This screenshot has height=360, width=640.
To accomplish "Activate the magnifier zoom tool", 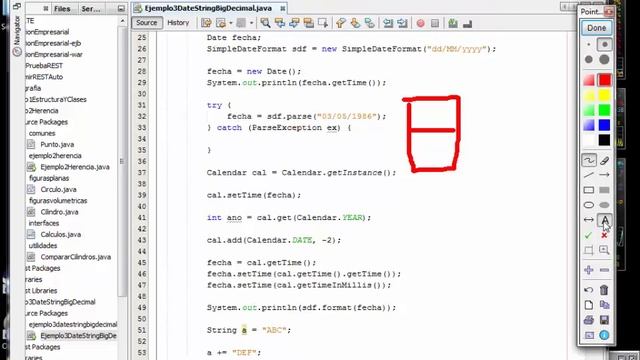I will pos(604,250).
